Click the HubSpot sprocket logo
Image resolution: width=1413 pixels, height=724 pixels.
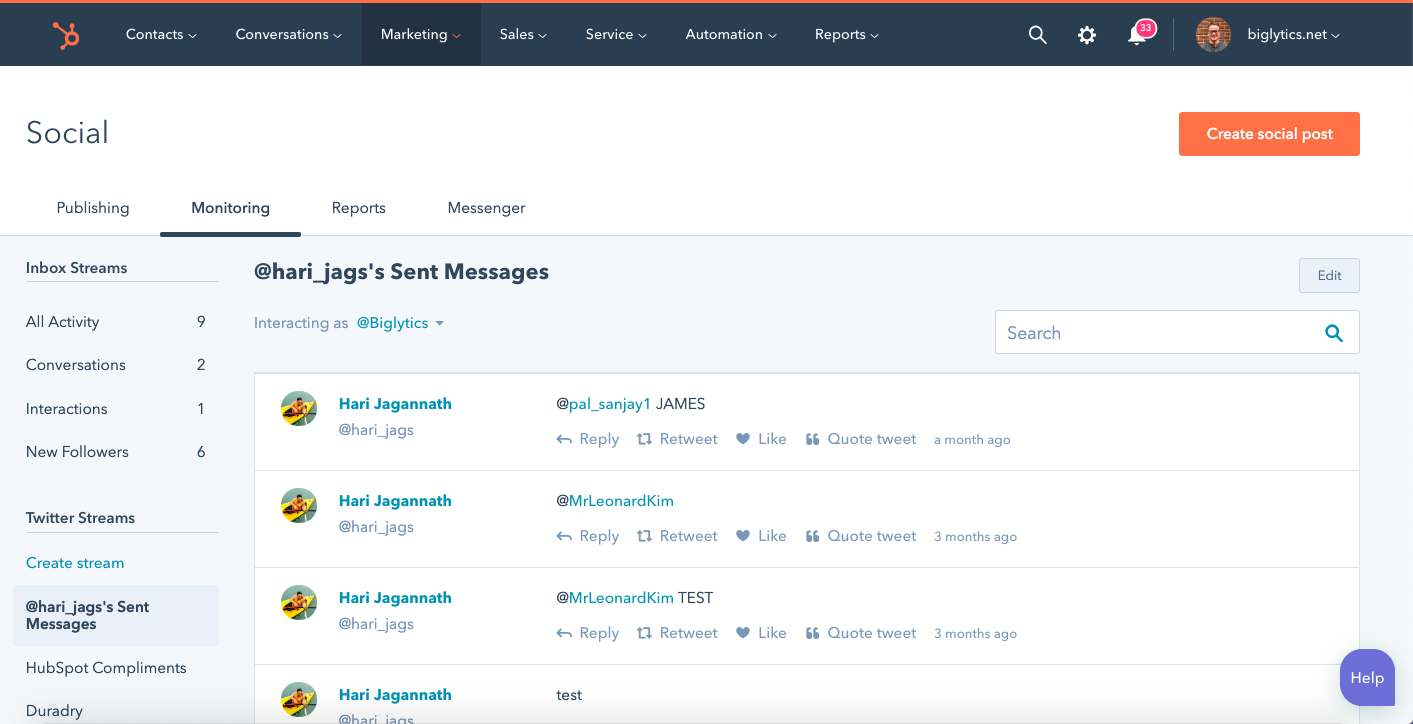pos(66,35)
